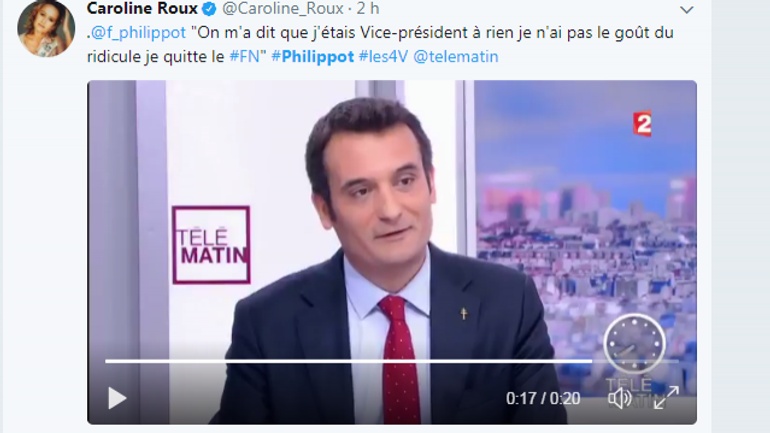Click the Caroline Roux display name

pos(142,8)
